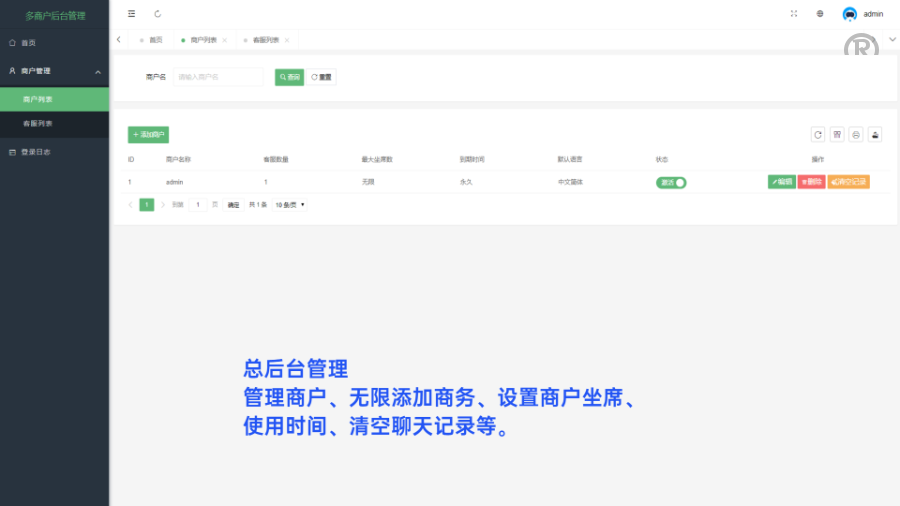Open the 10条/页 page size dropdown
900x506 pixels.
pos(290,205)
